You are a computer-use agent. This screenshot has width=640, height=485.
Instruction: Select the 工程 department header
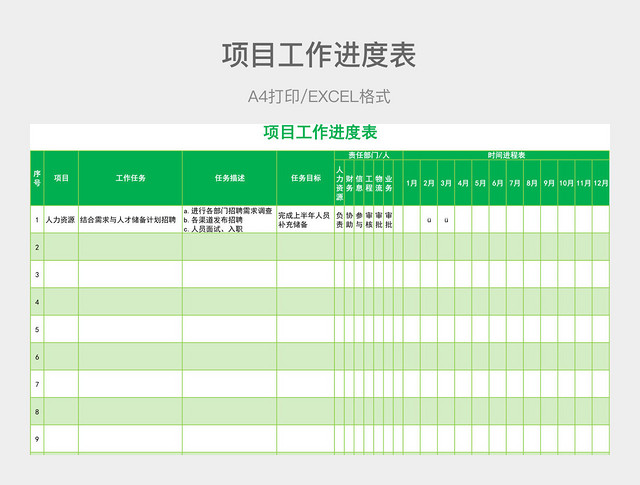coord(369,183)
